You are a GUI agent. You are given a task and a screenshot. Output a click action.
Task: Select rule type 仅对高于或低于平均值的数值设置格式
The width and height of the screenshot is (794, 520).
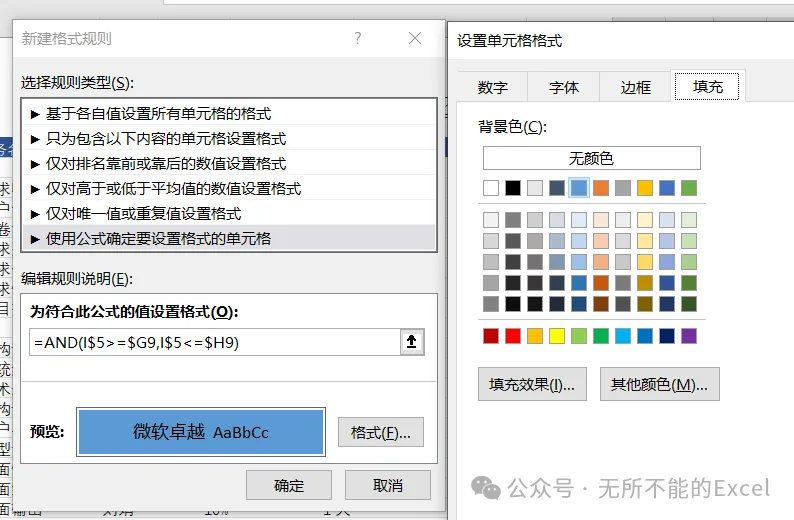229,188
